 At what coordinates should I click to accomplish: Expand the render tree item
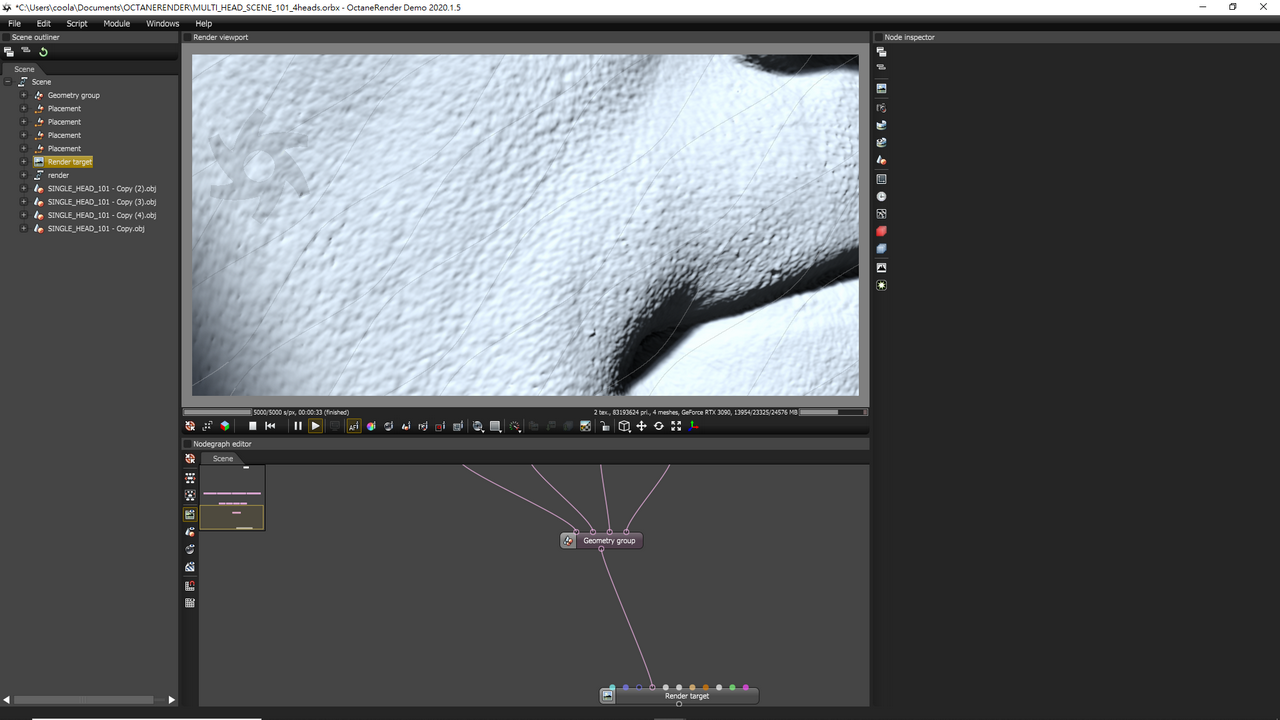tap(24, 175)
